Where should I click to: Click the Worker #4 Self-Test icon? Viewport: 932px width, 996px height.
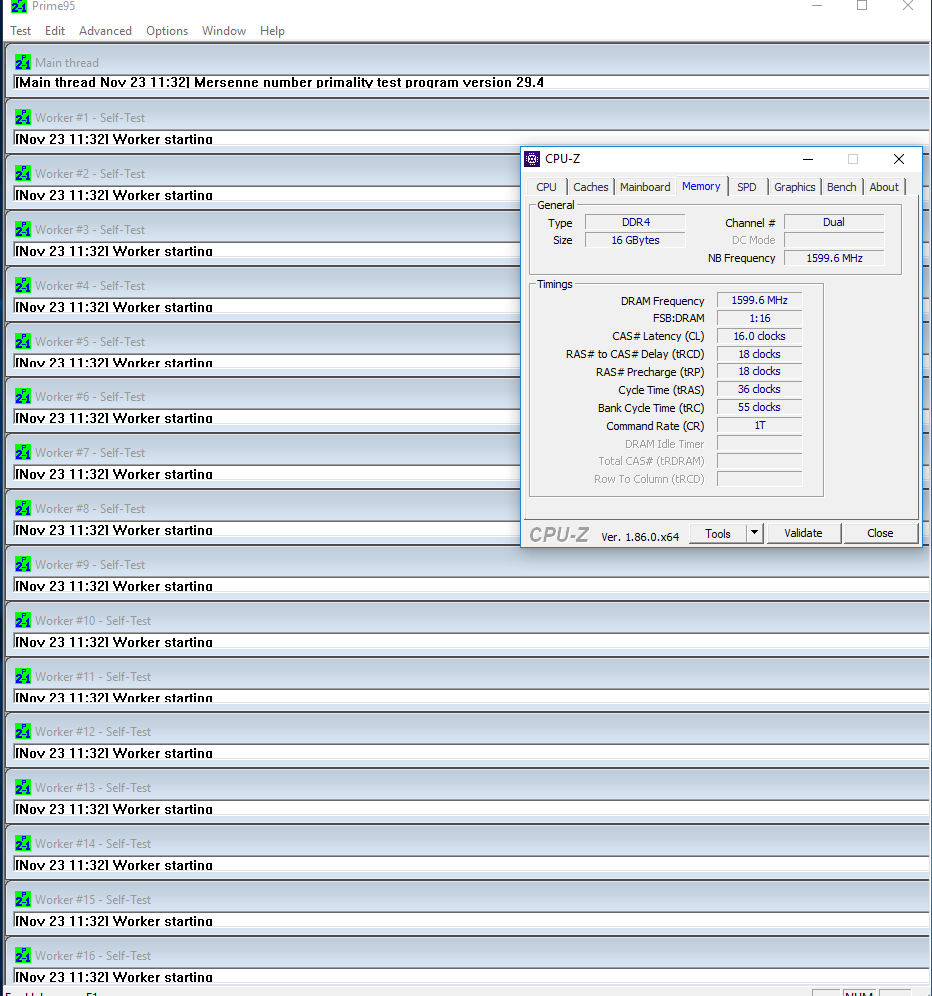(23, 285)
